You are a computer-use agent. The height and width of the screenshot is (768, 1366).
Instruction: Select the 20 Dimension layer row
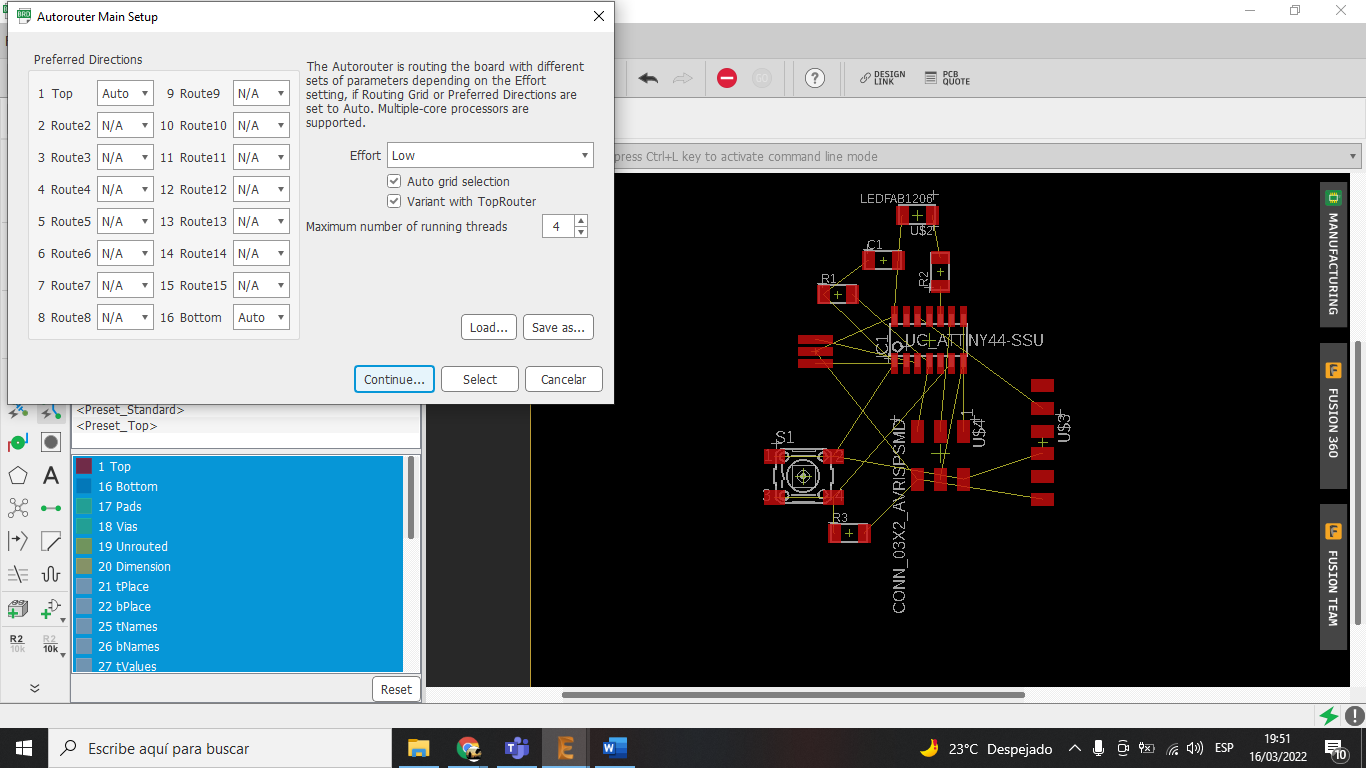click(x=238, y=566)
